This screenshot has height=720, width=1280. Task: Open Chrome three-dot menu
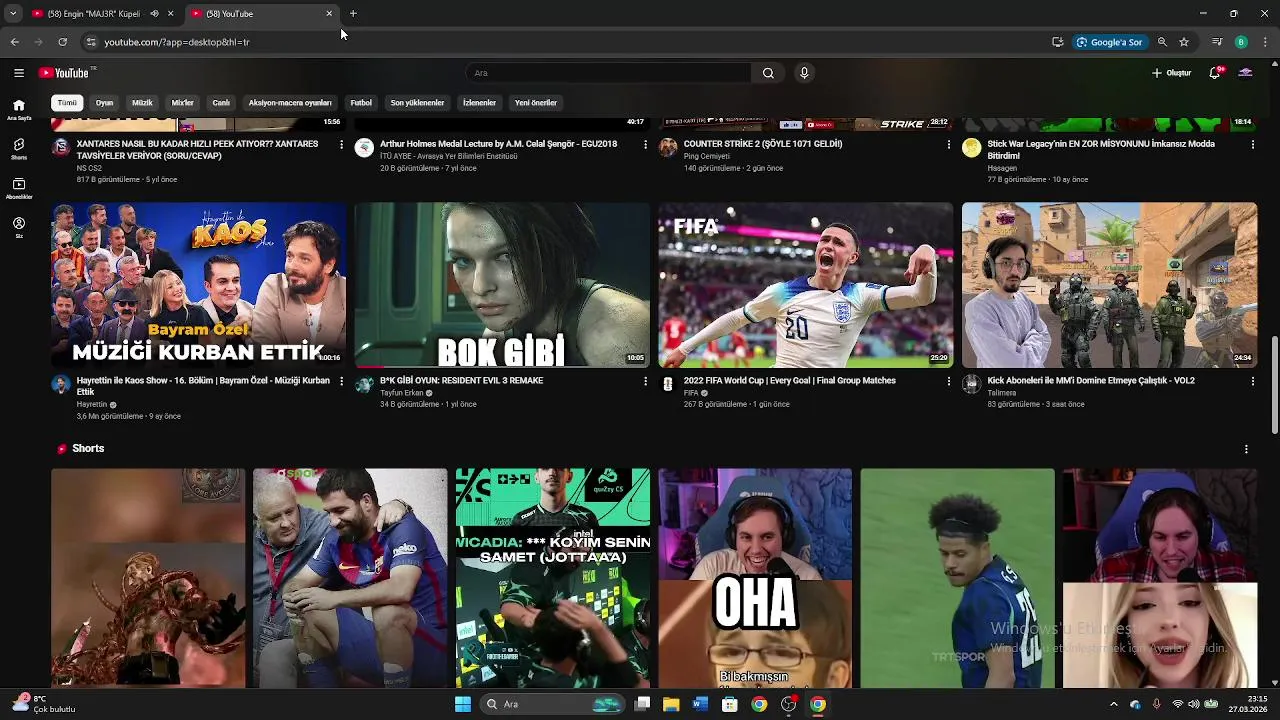1265,42
